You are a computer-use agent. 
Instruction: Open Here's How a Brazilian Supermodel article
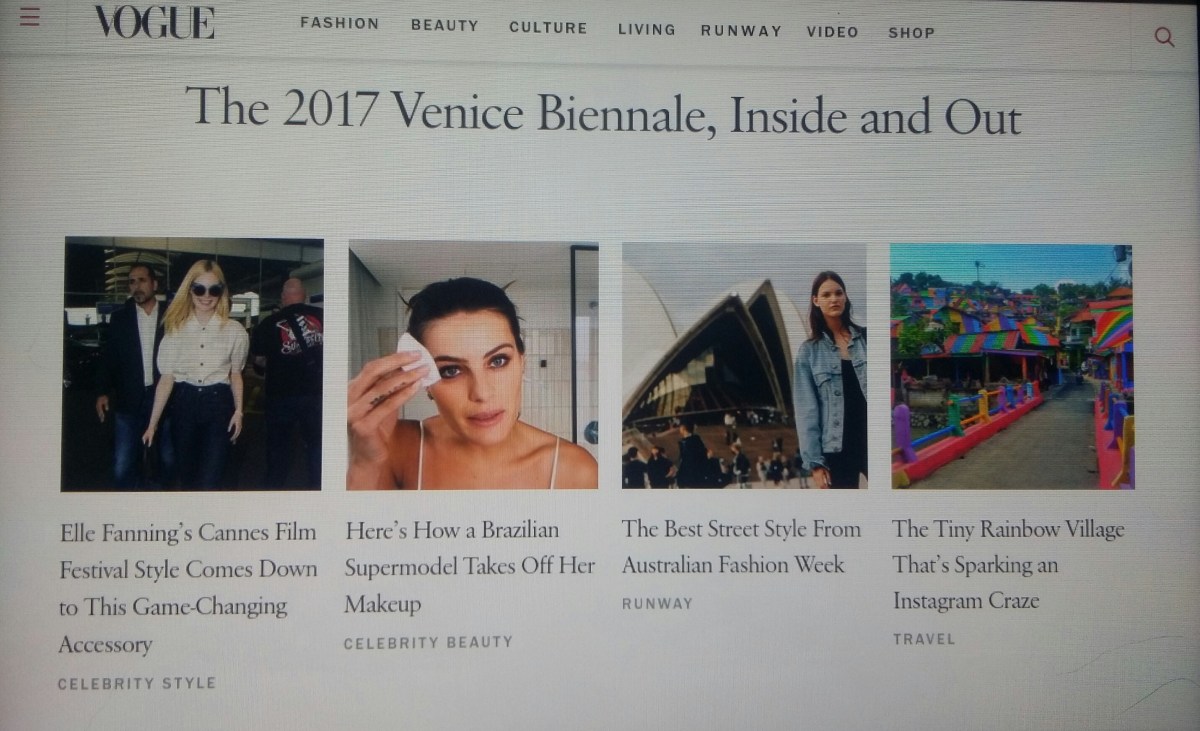[x=470, y=566]
